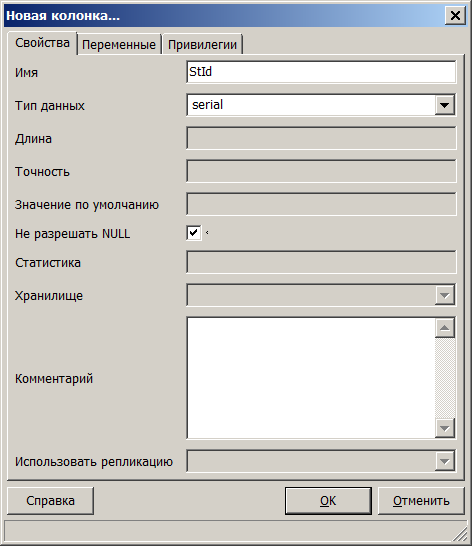Viewport: 472px width, 546px height.
Task: Click the comment scrollbar up arrow
Action: pos(444,328)
